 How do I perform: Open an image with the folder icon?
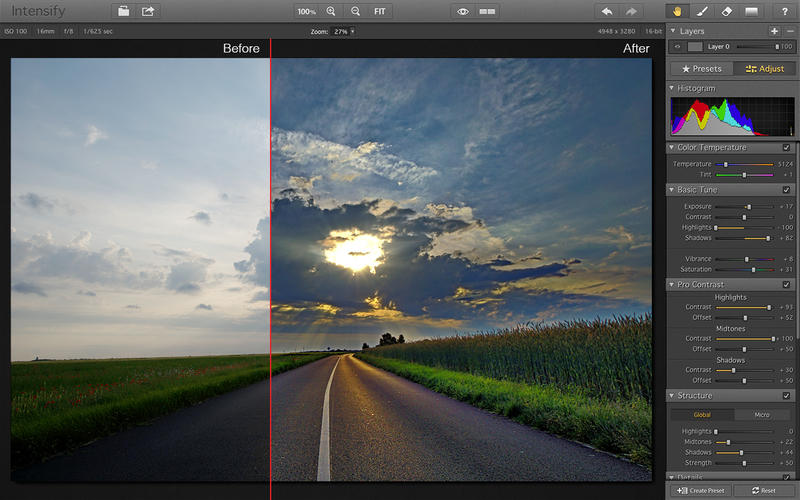click(123, 11)
